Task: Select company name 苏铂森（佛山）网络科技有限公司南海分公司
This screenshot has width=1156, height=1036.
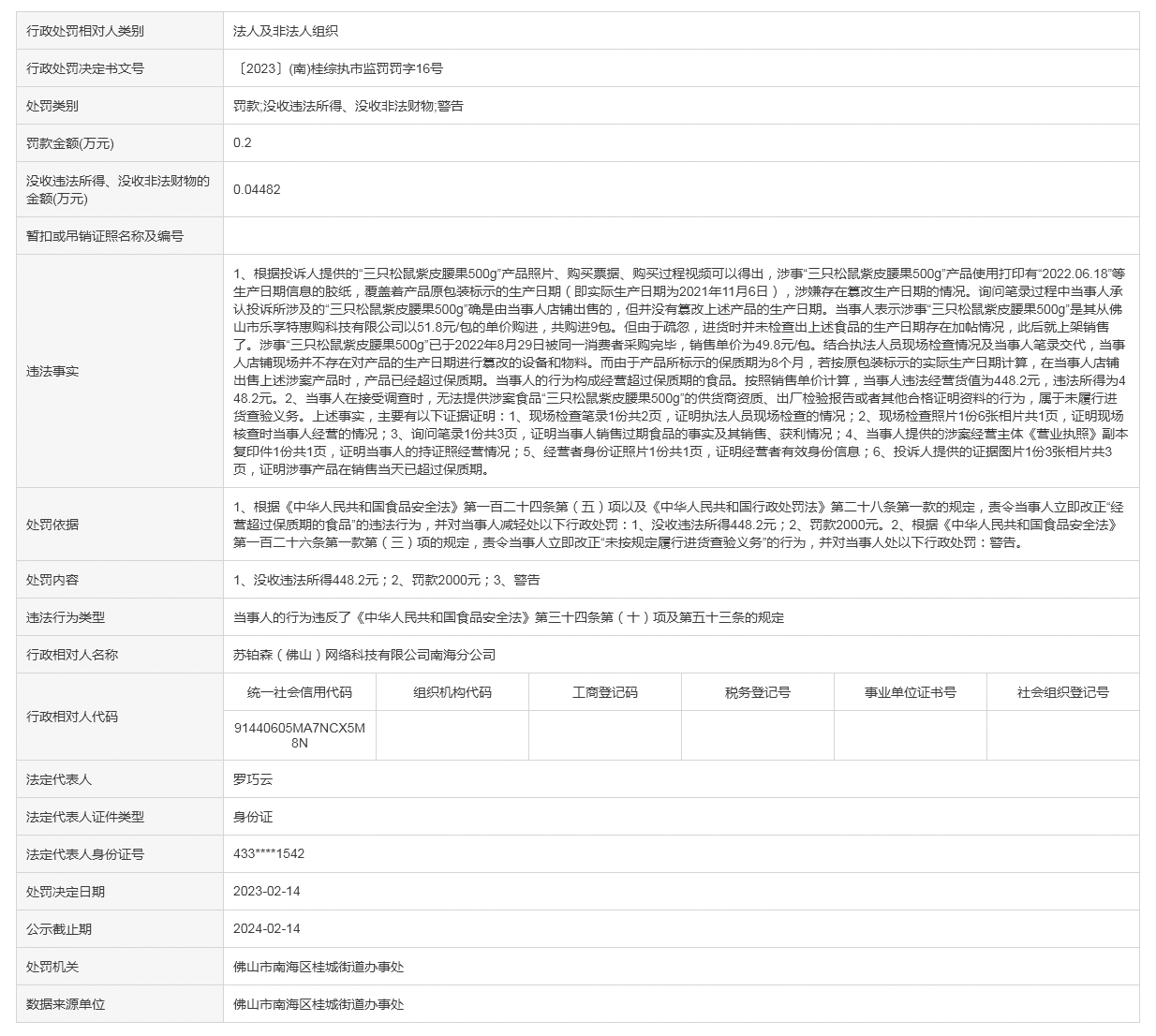Action: coord(364,655)
